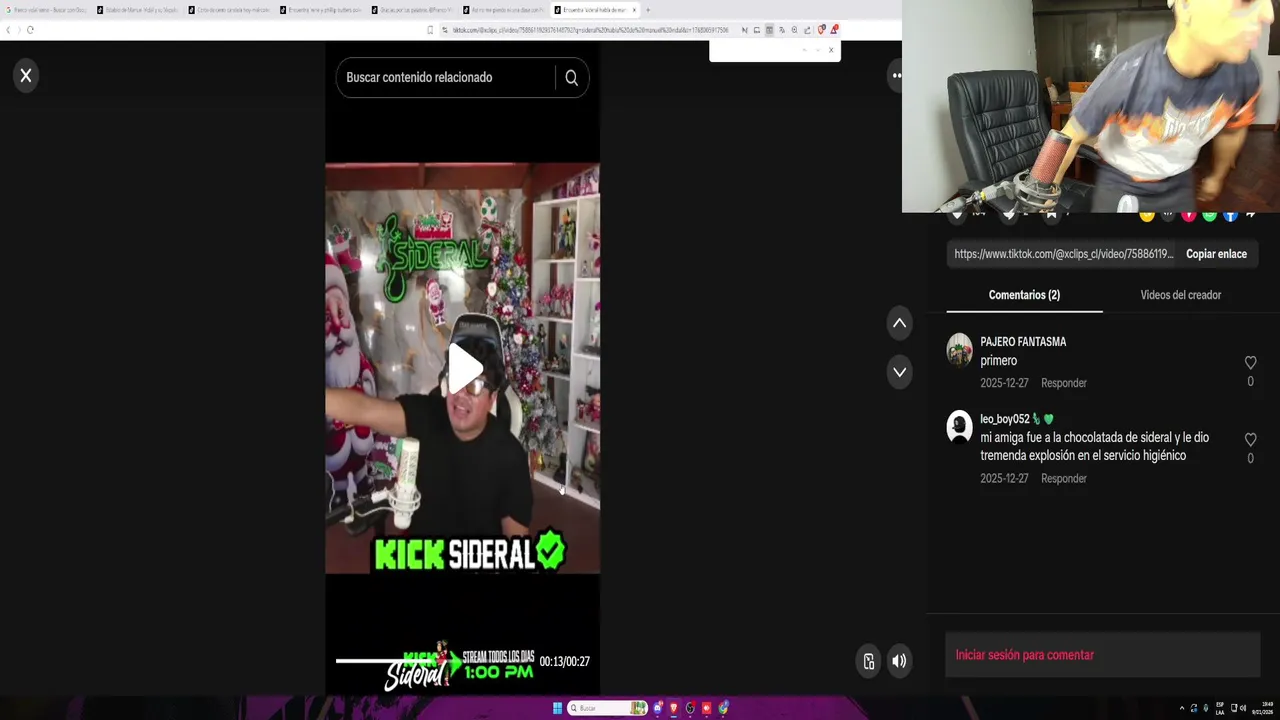Open the volume control in system tray

pyautogui.click(x=1243, y=708)
